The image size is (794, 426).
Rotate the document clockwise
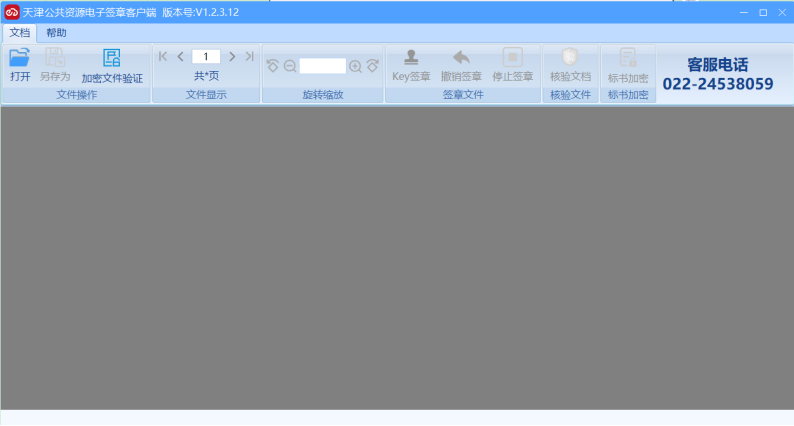coord(372,66)
